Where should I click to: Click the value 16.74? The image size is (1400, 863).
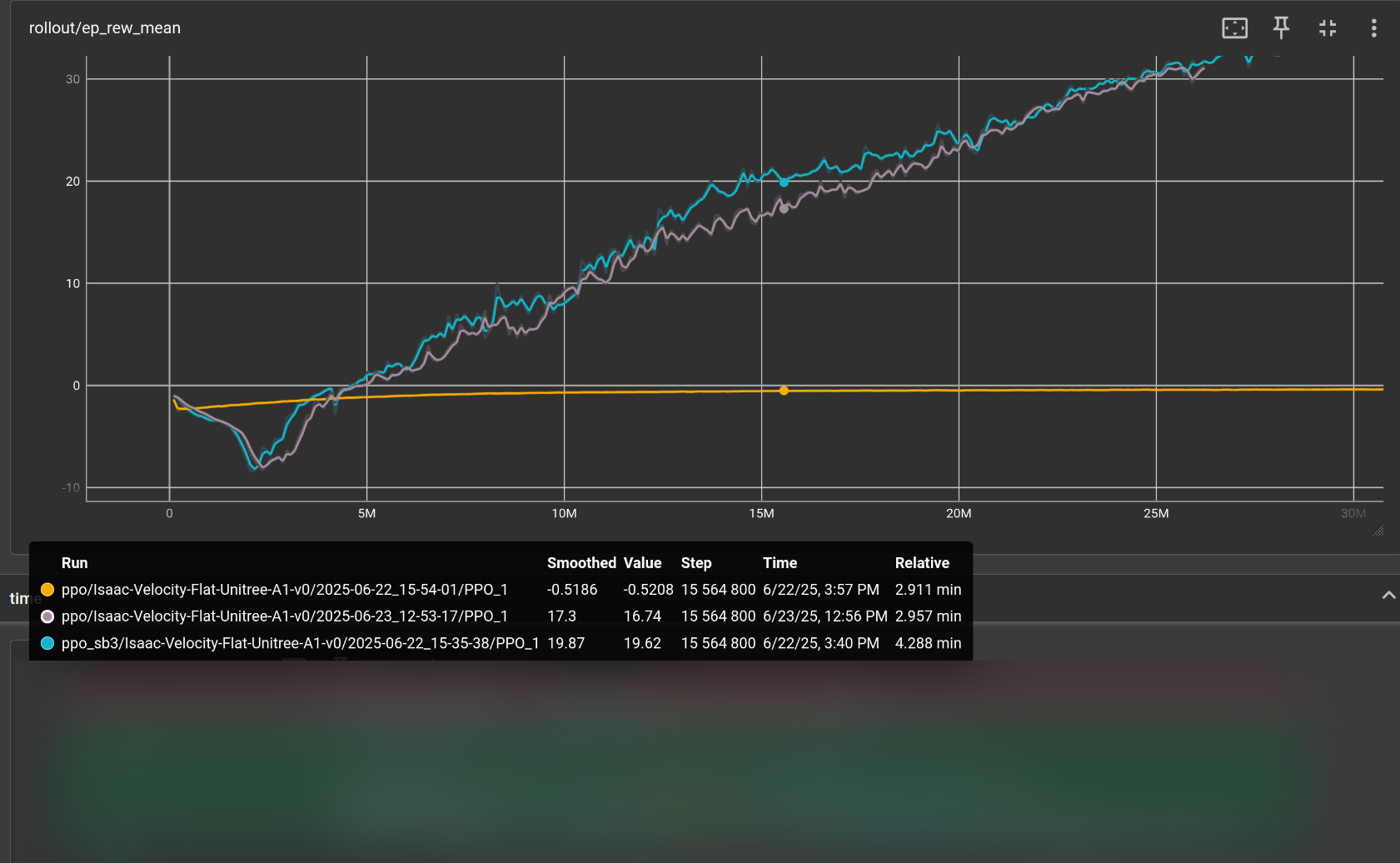(x=642, y=616)
